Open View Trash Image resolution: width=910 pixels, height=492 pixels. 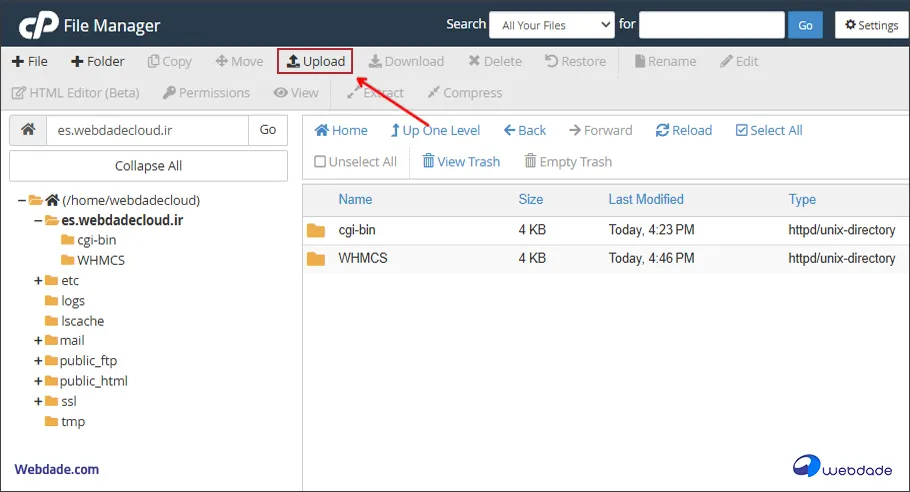(461, 161)
